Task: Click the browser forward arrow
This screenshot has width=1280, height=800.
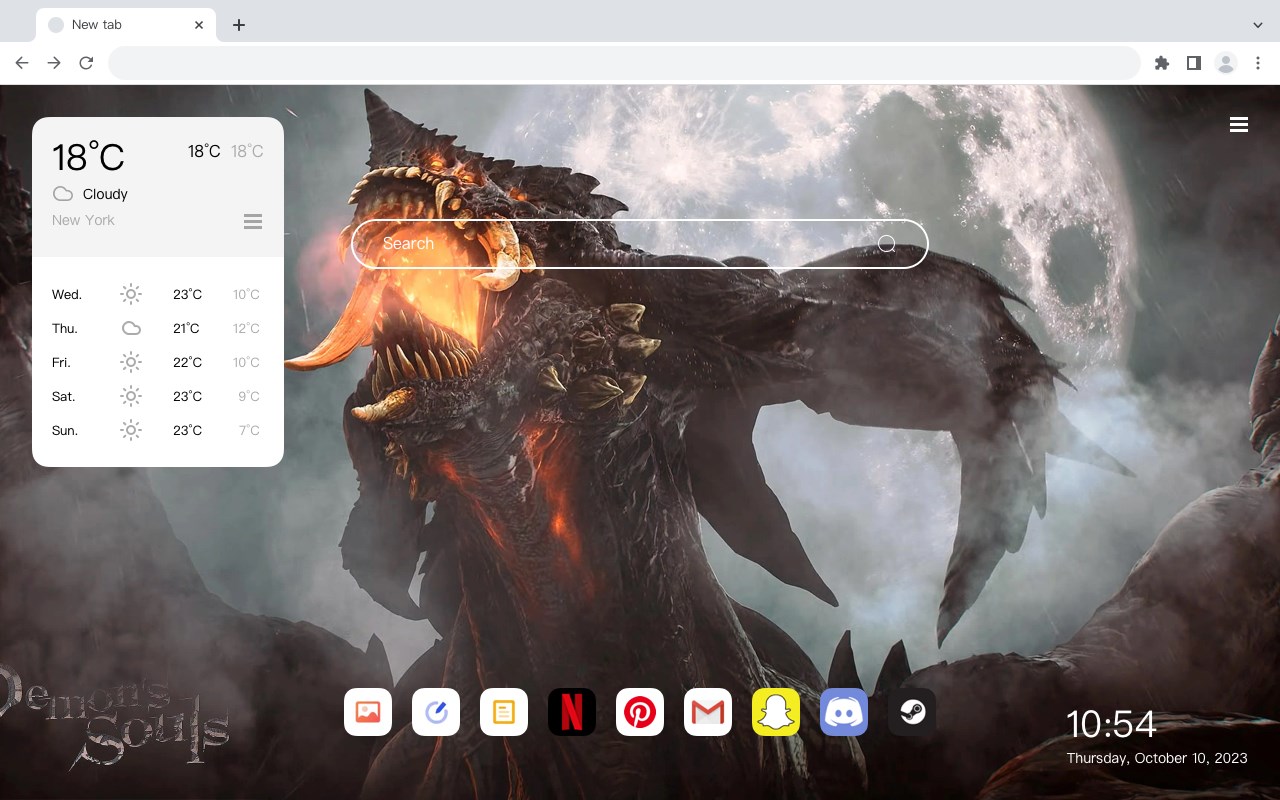Action: point(54,63)
